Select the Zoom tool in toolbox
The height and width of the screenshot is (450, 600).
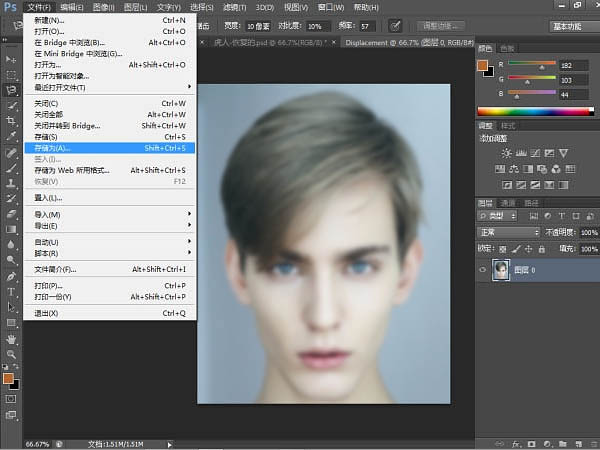coord(11,355)
